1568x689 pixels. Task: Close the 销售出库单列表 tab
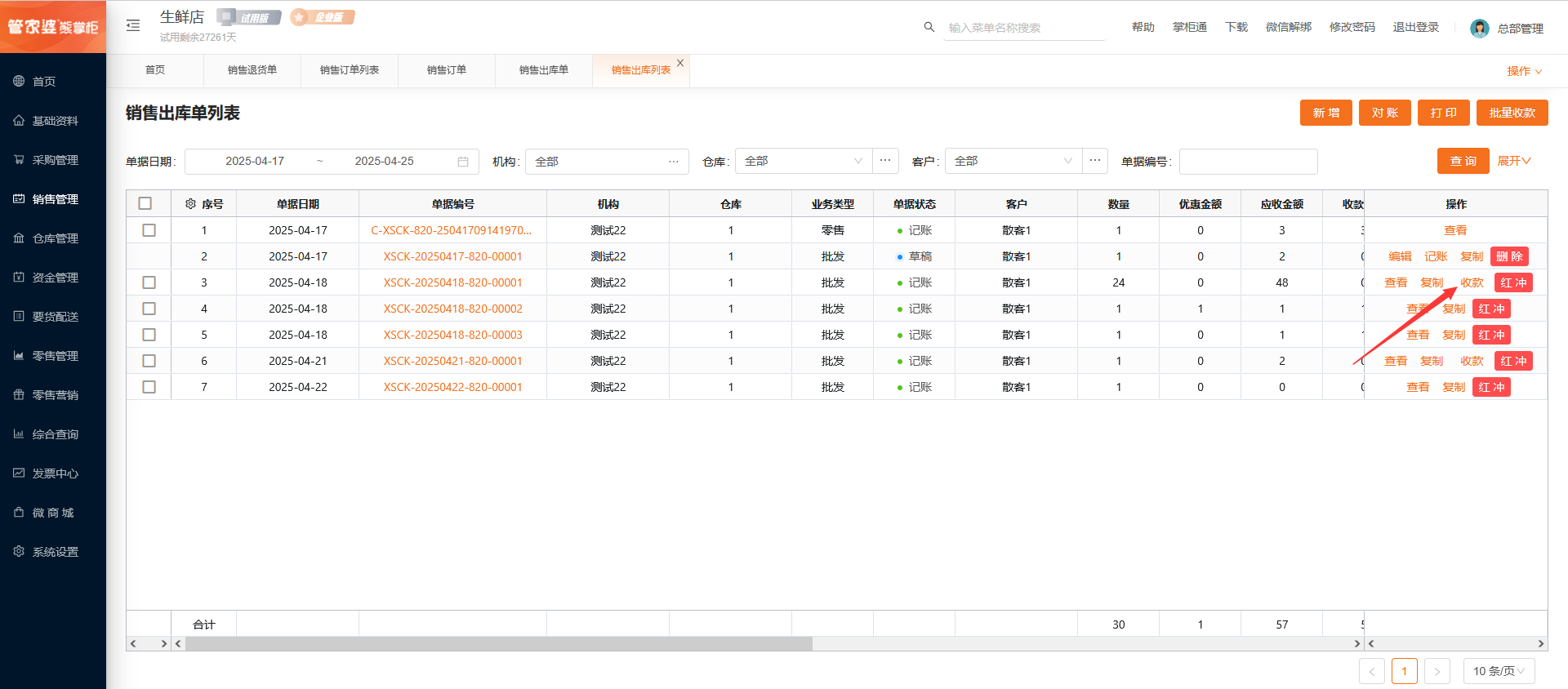tap(680, 63)
